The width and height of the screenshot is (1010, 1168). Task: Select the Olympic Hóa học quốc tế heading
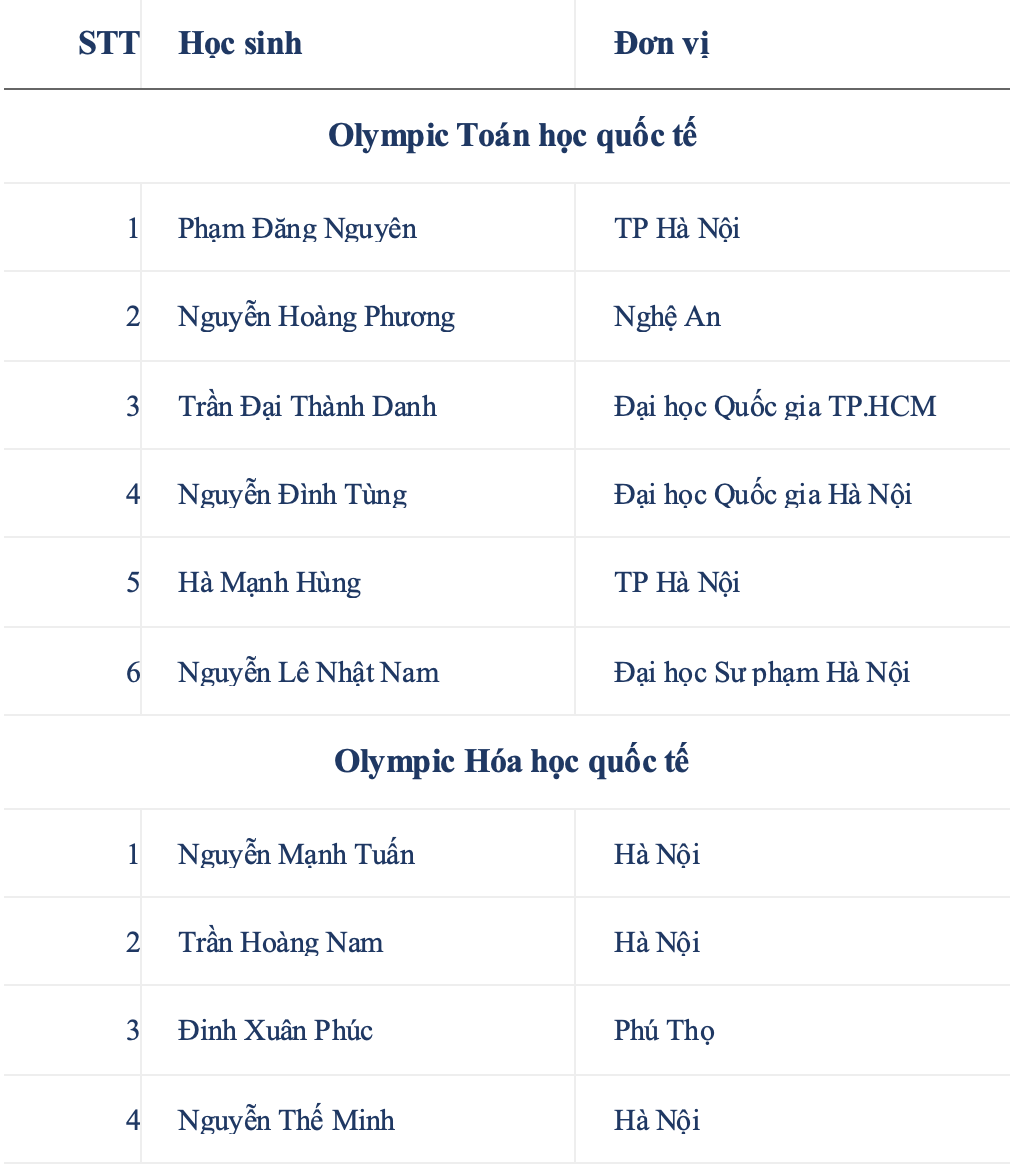point(512,761)
